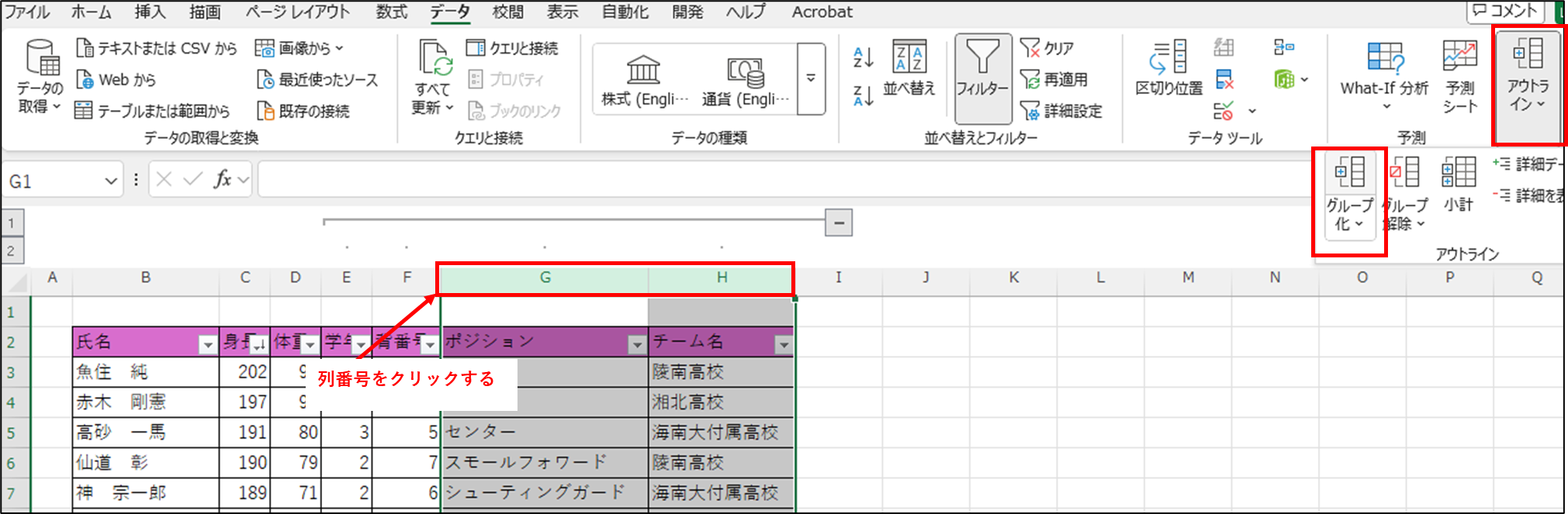Open the What-If 分析 menu
Image resolution: width=1568 pixels, height=514 pixels.
point(1385,75)
